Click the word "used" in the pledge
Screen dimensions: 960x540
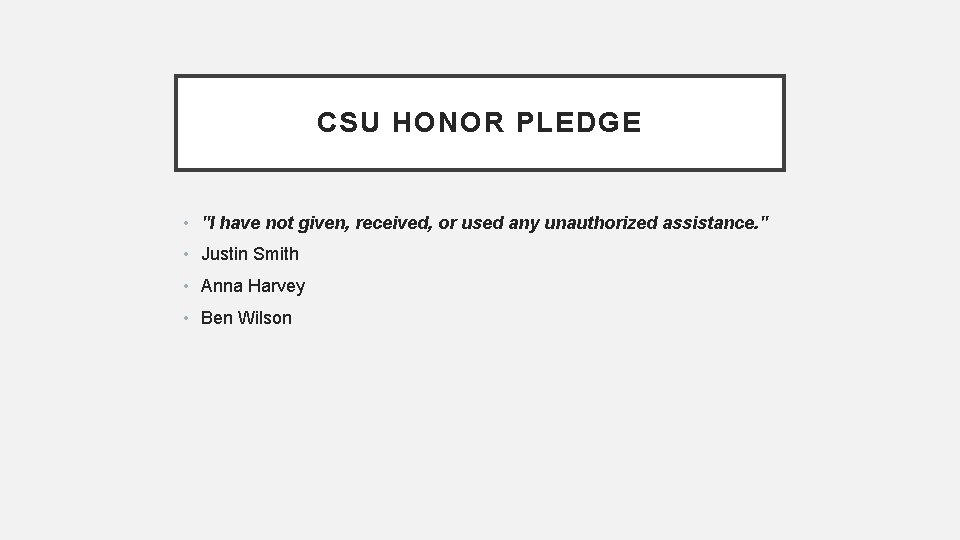pyautogui.click(x=483, y=222)
